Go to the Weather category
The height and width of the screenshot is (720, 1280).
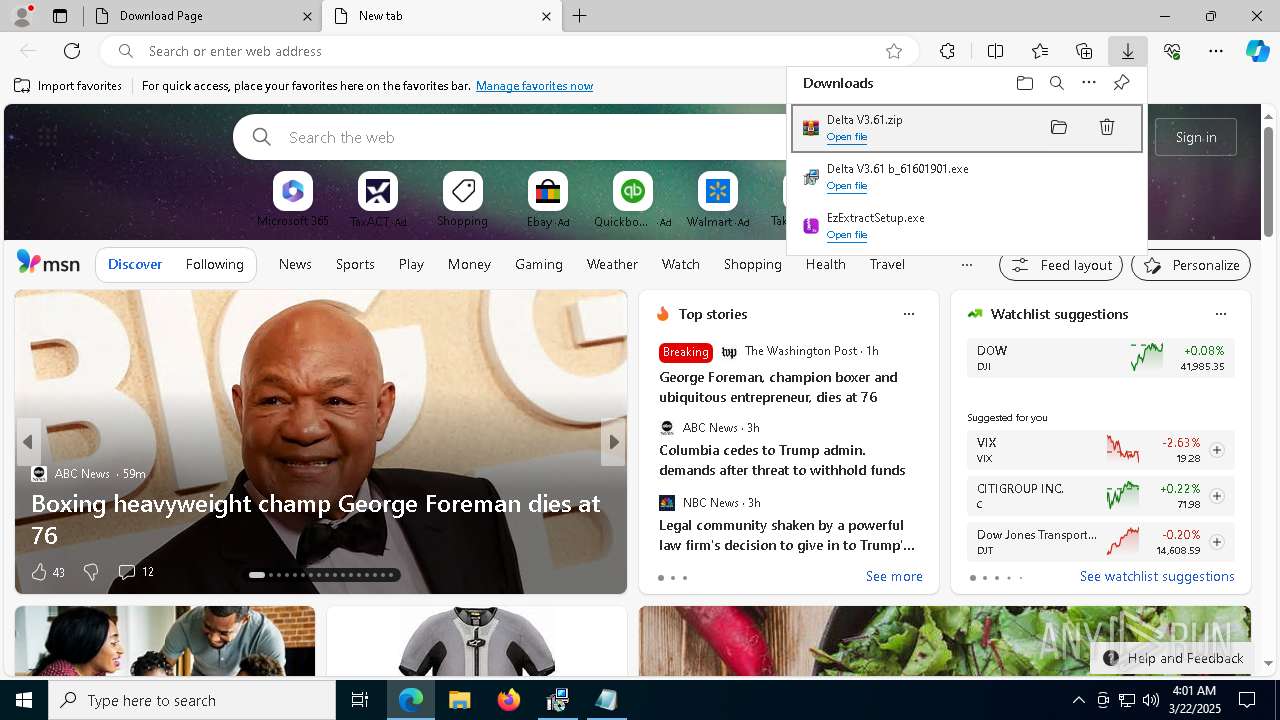[x=612, y=264]
